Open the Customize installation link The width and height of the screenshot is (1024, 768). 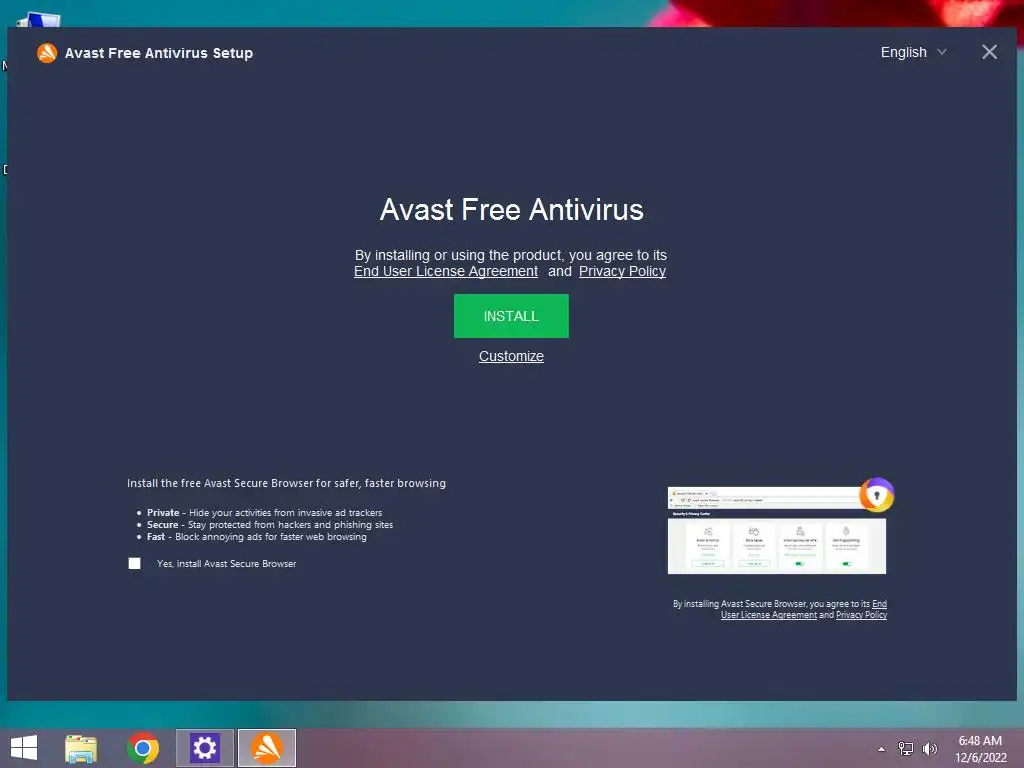tap(511, 356)
